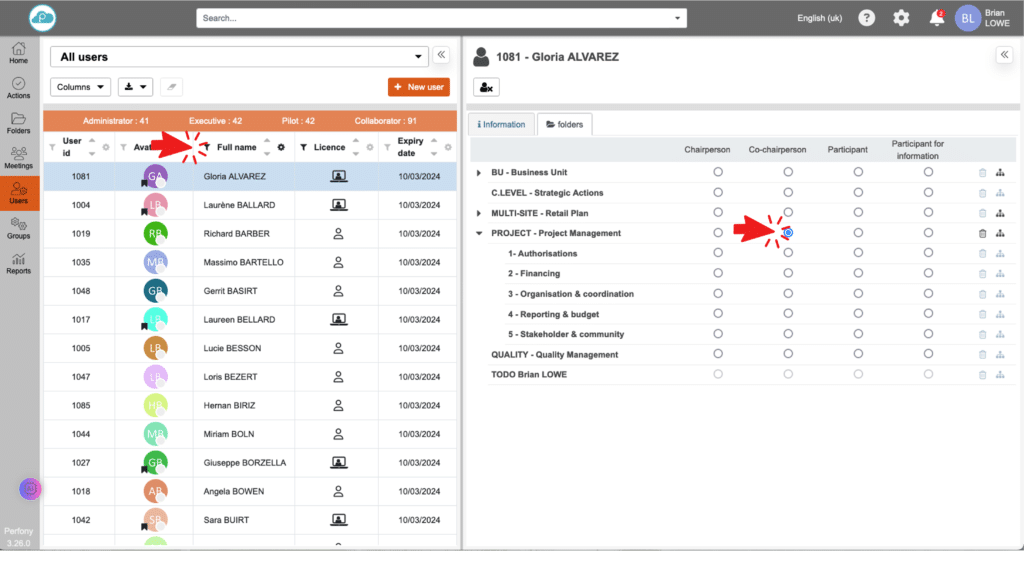Click the top search input field
The width and height of the screenshot is (1024, 576).
[x=440, y=18]
